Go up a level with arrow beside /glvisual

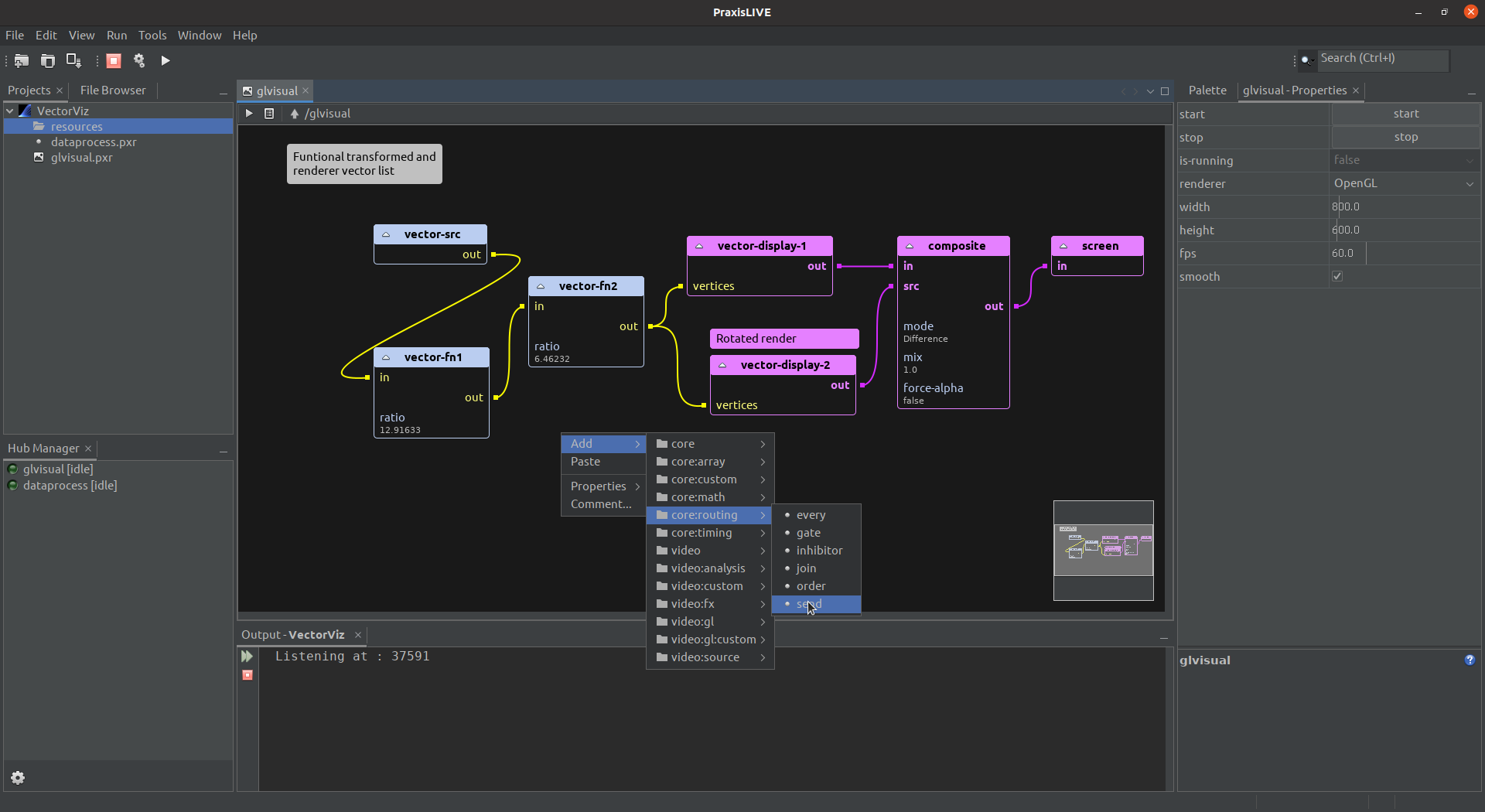pyautogui.click(x=294, y=114)
